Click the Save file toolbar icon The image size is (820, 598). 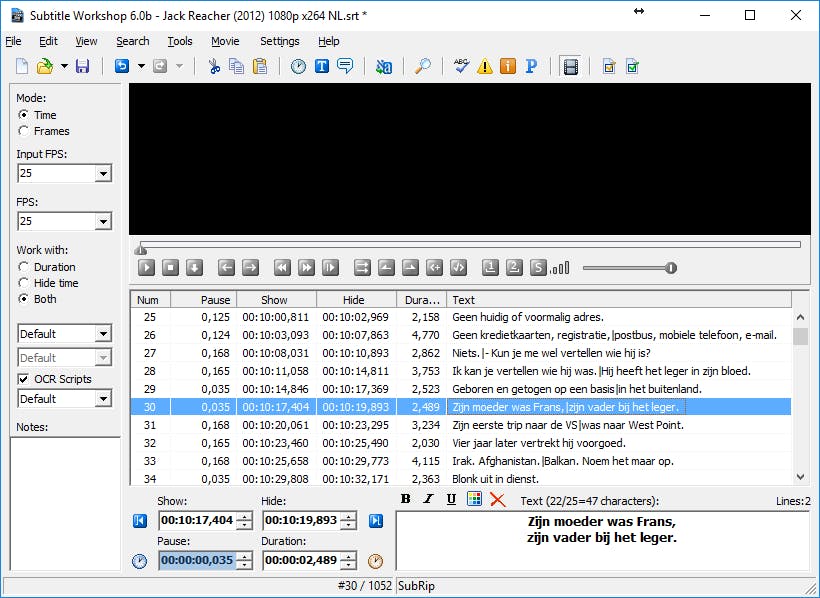(82, 67)
